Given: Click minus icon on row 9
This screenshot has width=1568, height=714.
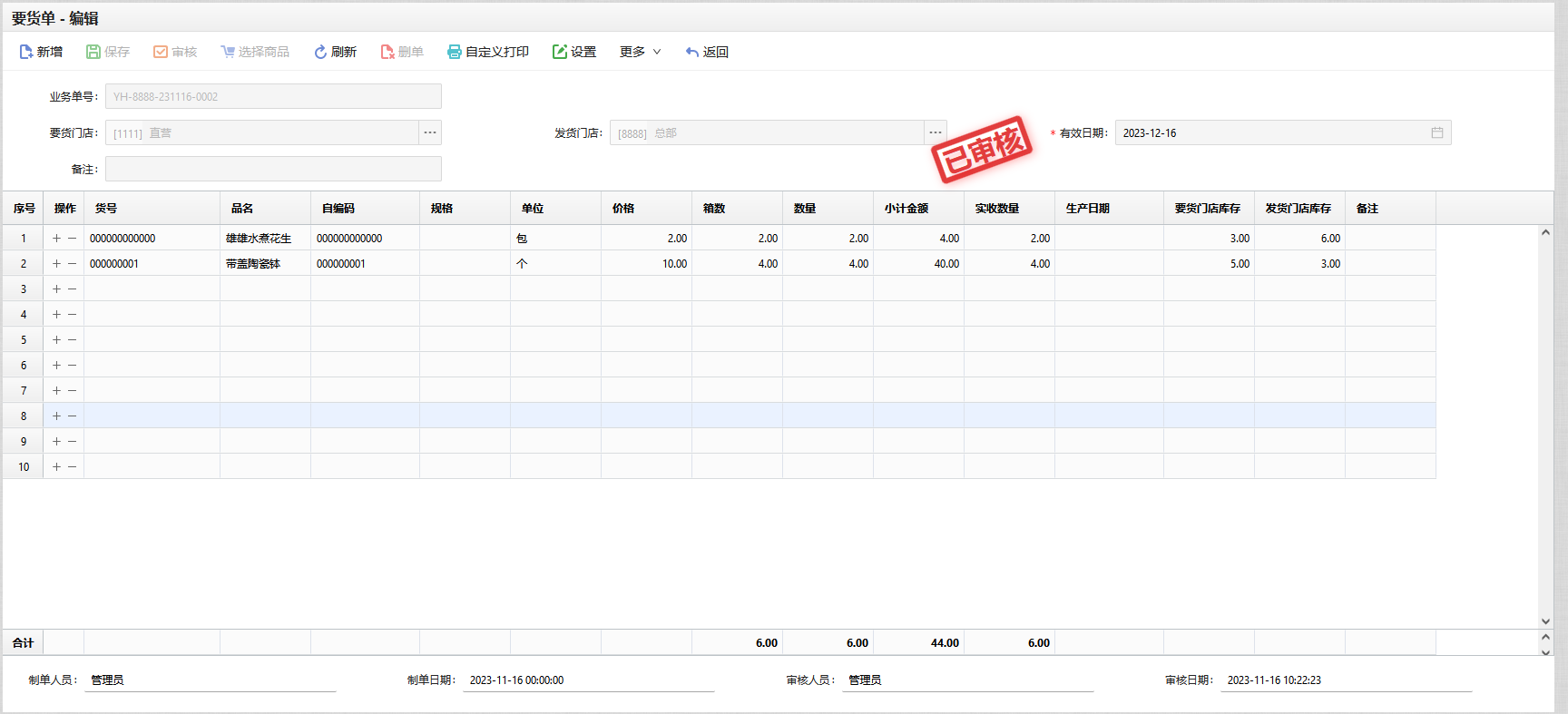Looking at the screenshot, I should 73,441.
